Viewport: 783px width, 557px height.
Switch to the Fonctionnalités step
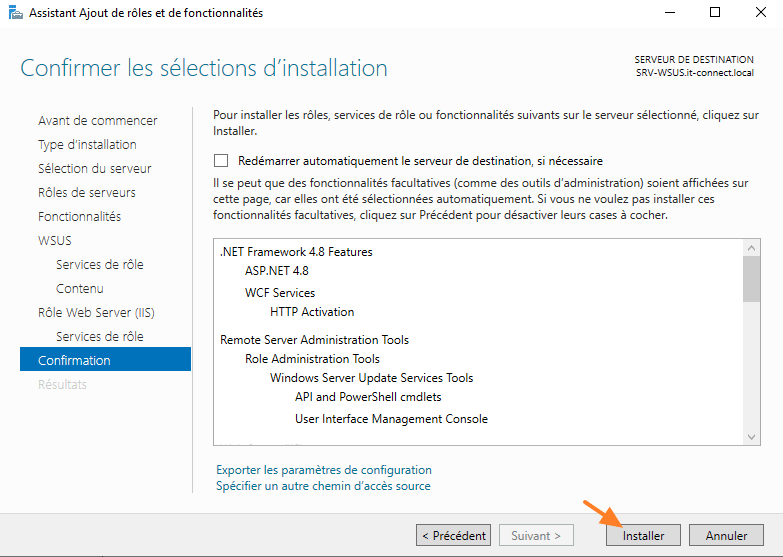click(79, 216)
